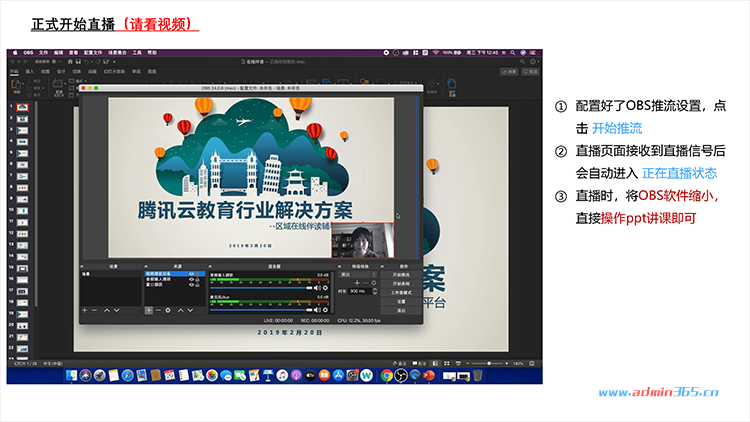This screenshot has height=422, width=750.
Task: Click the Trash icon in the Dock
Action: (477, 376)
